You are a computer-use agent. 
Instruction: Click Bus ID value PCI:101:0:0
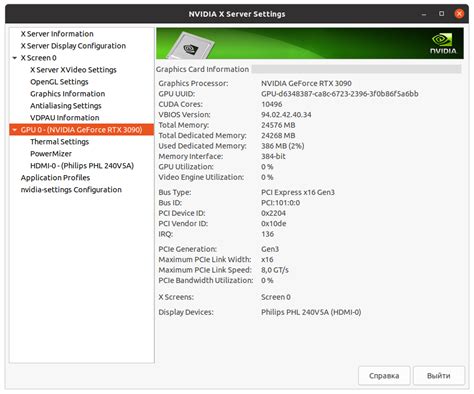281,203
